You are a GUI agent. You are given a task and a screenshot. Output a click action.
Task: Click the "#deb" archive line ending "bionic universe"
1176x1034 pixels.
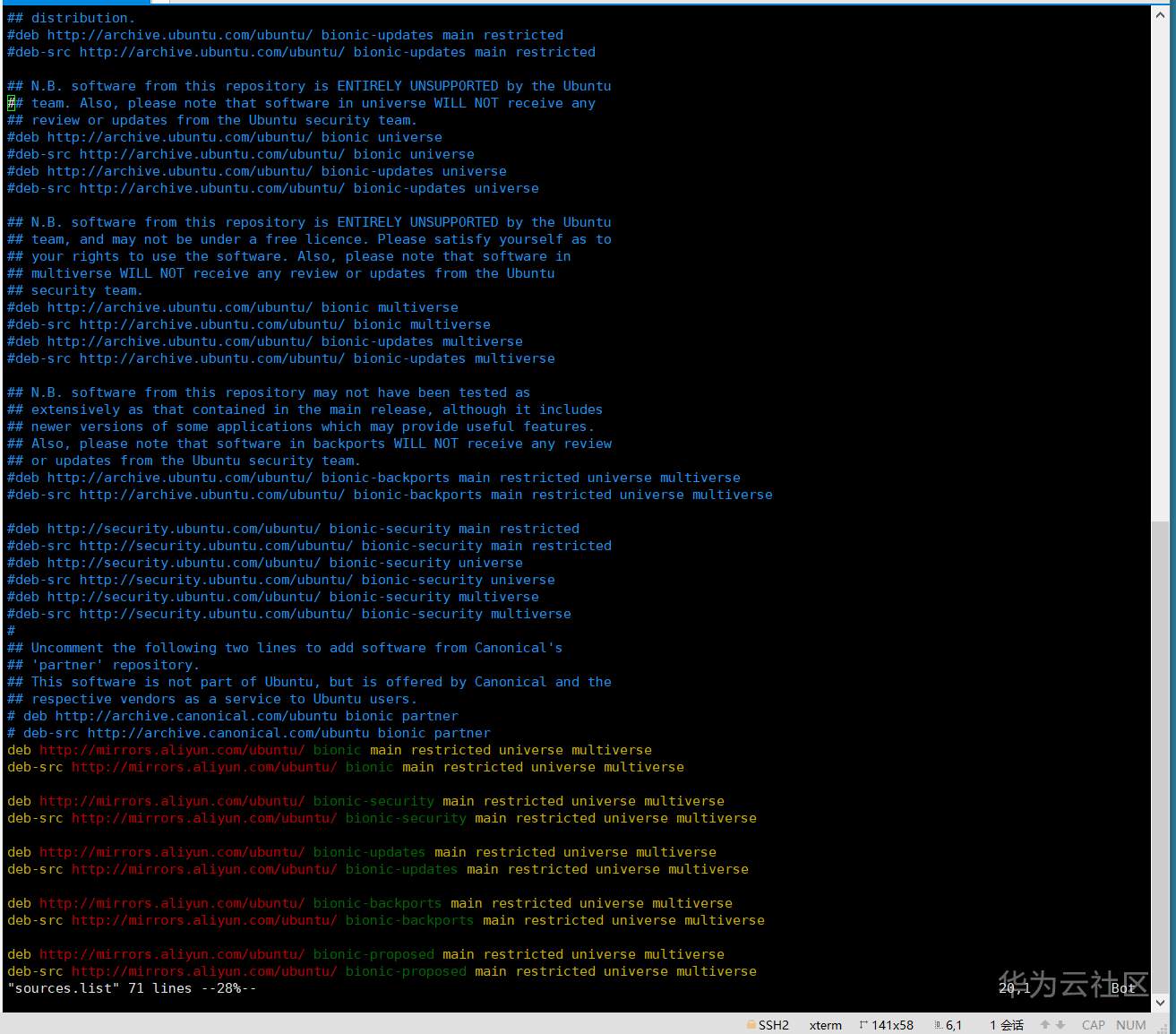pos(225,137)
